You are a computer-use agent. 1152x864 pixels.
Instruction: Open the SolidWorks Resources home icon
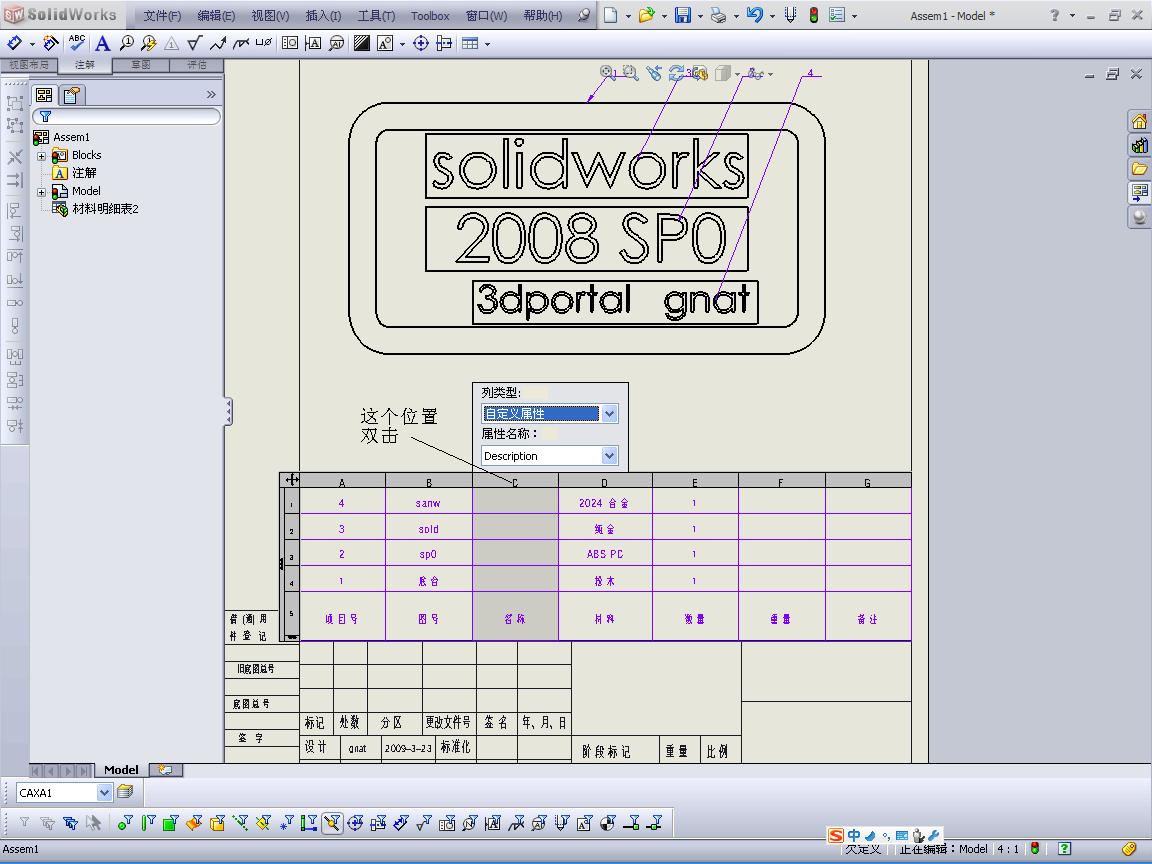[1139, 121]
